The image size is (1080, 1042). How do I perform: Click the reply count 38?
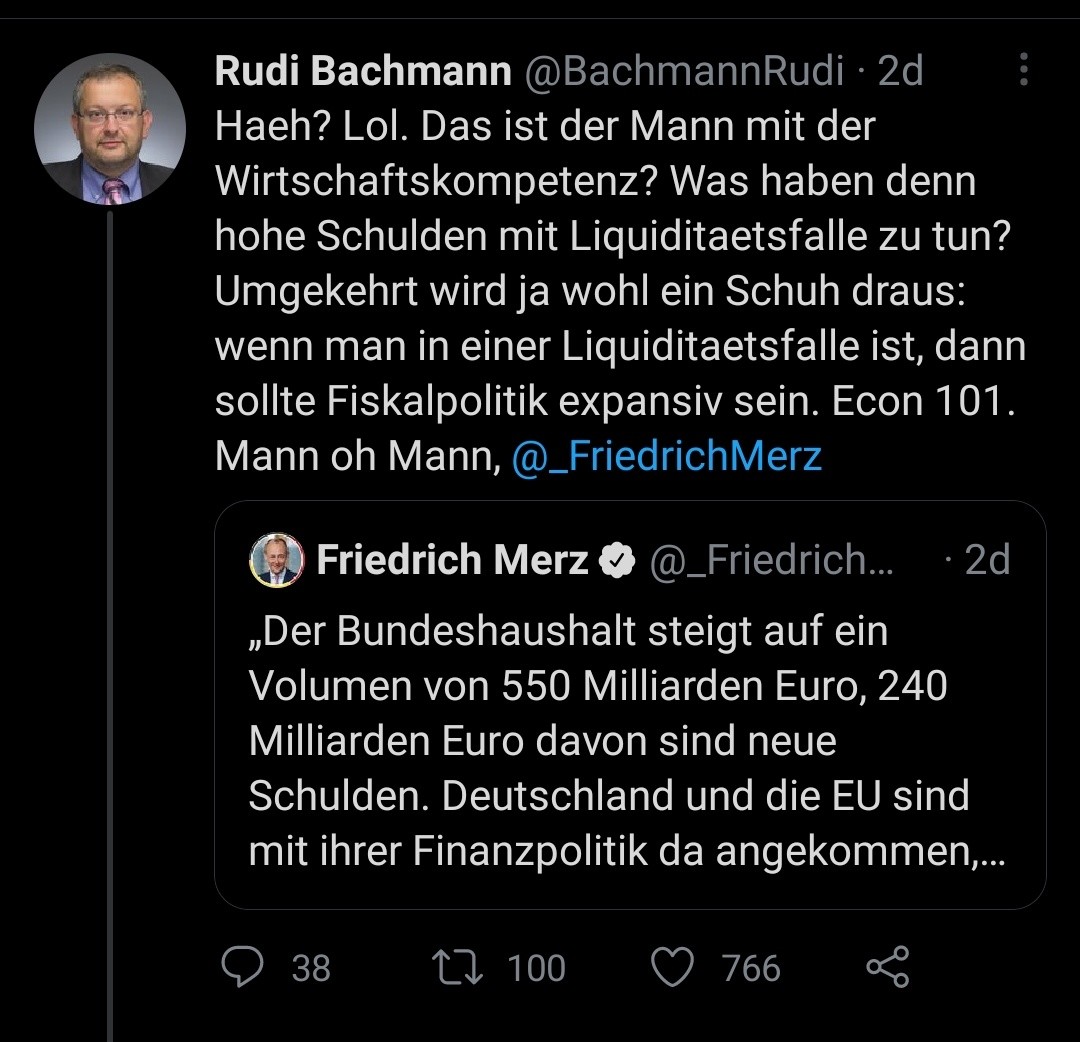[x=311, y=968]
